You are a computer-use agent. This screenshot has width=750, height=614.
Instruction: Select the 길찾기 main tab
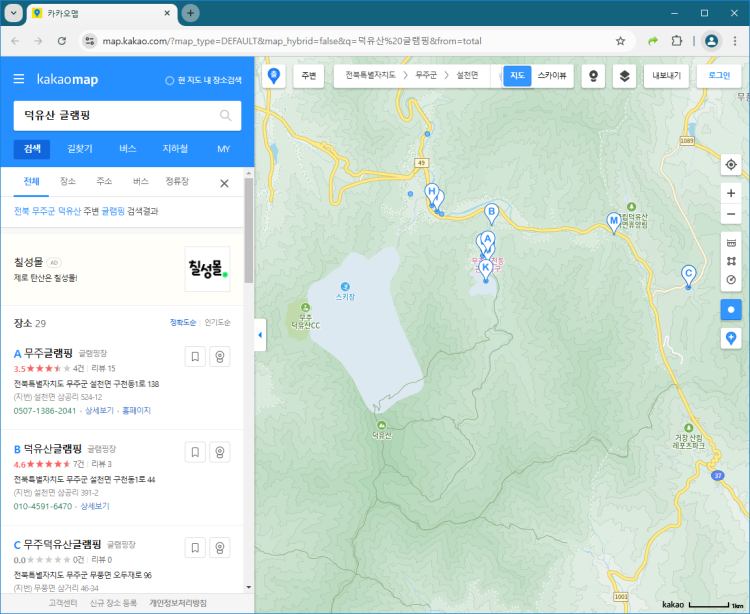80,149
